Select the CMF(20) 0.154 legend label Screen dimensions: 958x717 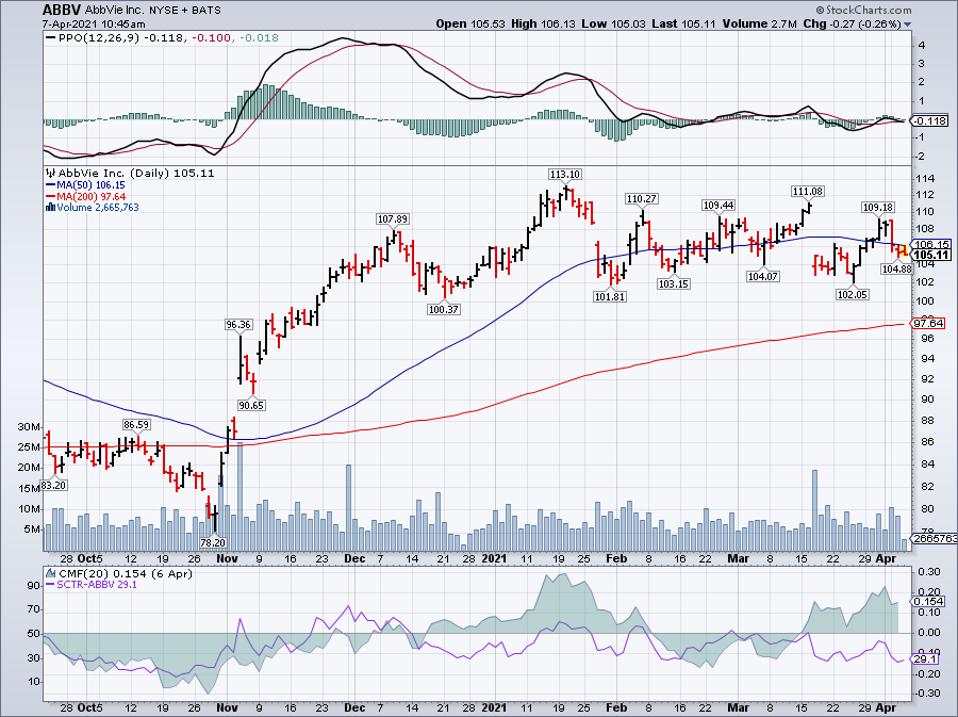click(125, 573)
